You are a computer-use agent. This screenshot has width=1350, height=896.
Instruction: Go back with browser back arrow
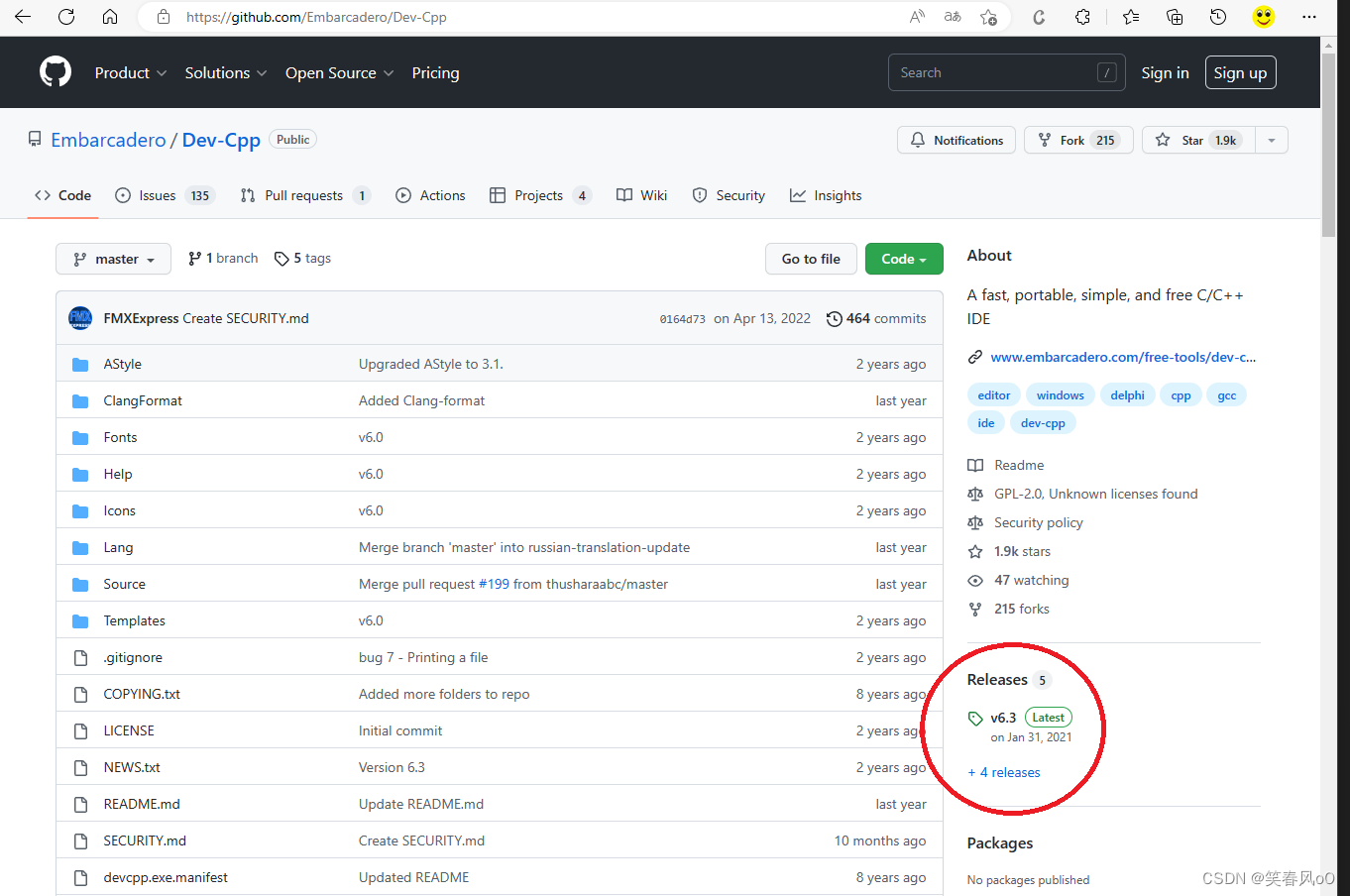(23, 17)
